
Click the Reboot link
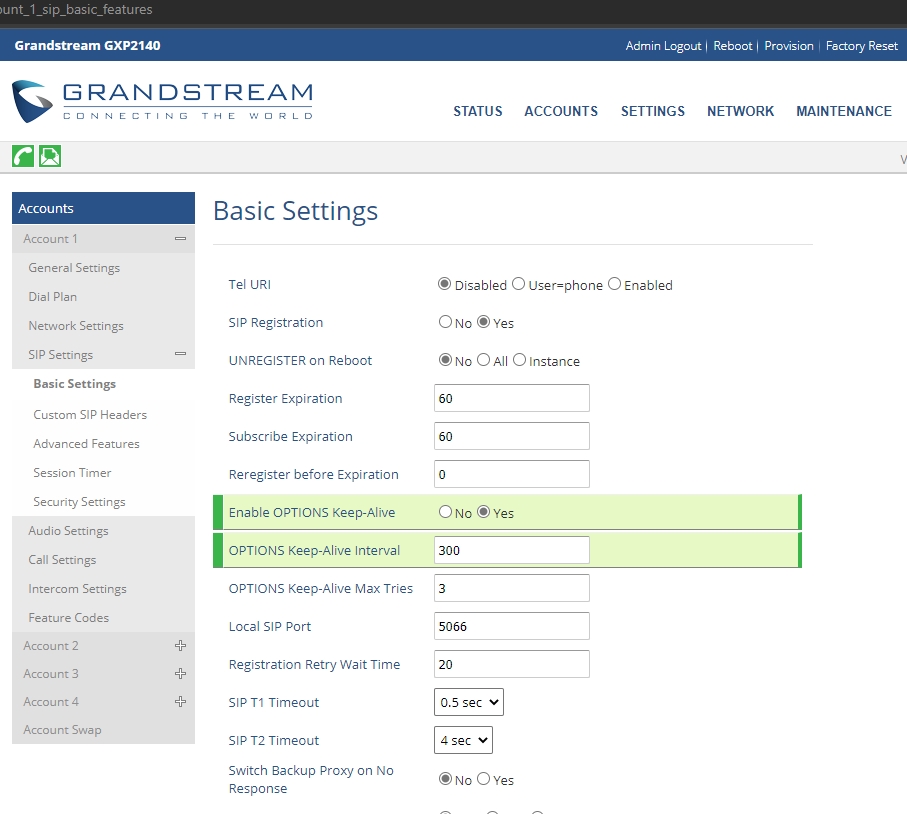pyautogui.click(x=732, y=46)
